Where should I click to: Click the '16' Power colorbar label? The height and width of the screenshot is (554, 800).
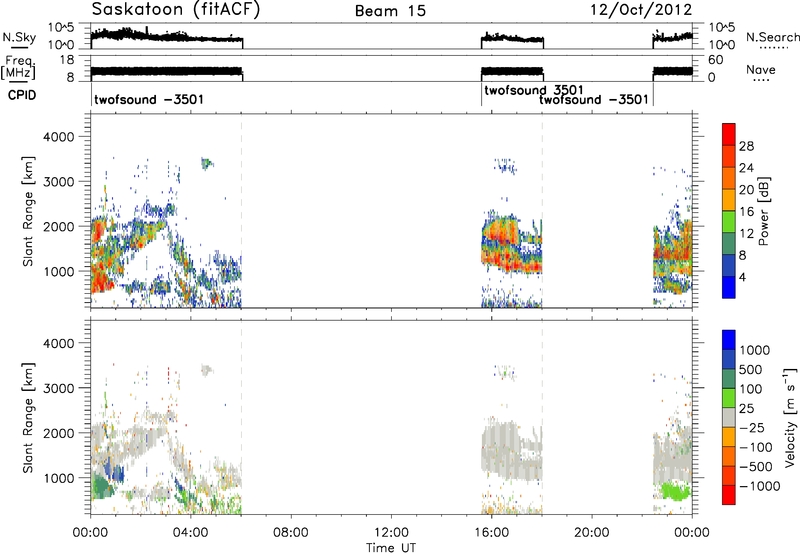coord(746,212)
